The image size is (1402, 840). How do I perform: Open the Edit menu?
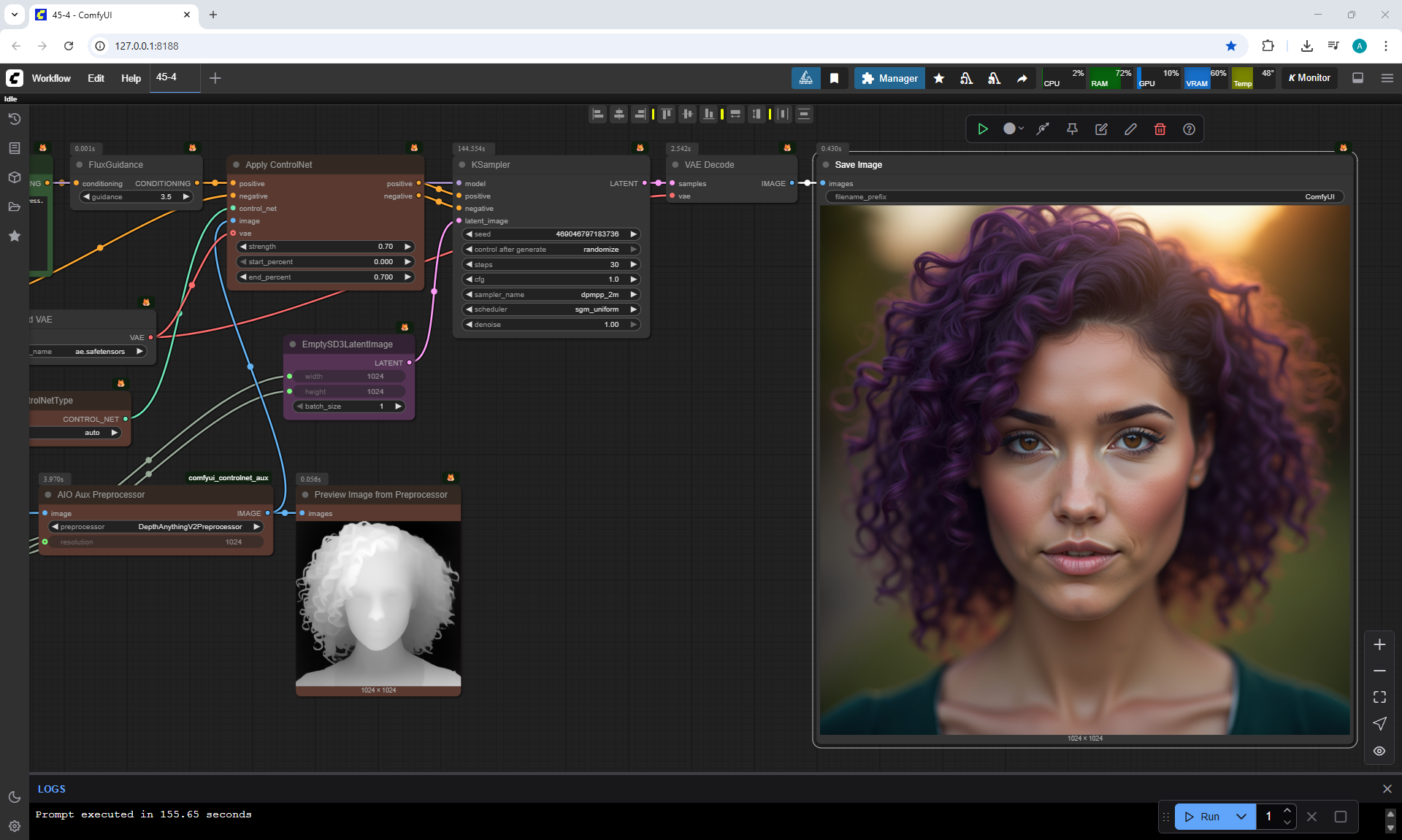[x=96, y=78]
